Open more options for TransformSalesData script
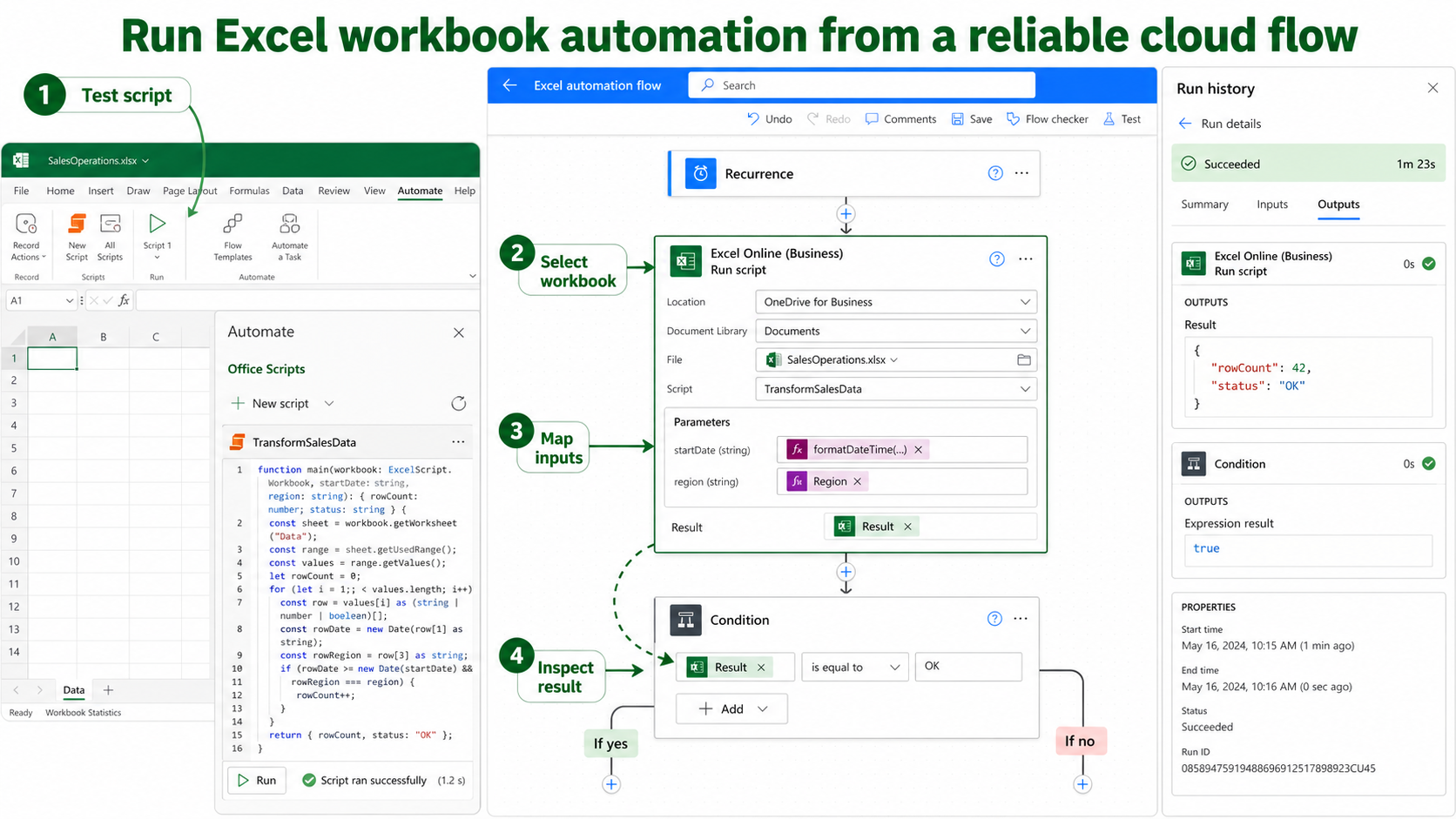1456x819 pixels. point(458,442)
